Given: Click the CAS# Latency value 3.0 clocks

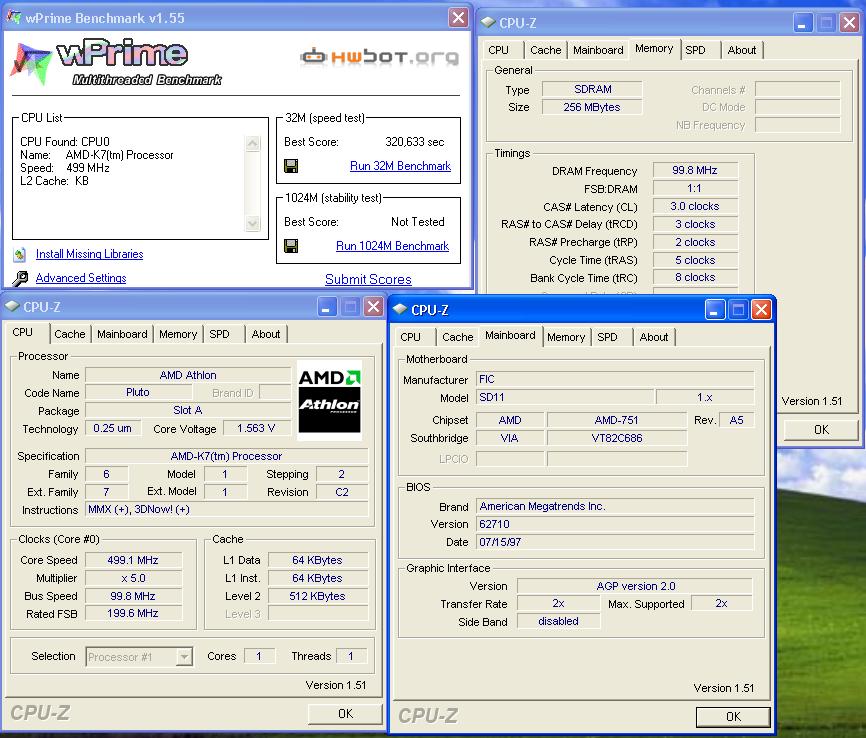Looking at the screenshot, I should (695, 206).
